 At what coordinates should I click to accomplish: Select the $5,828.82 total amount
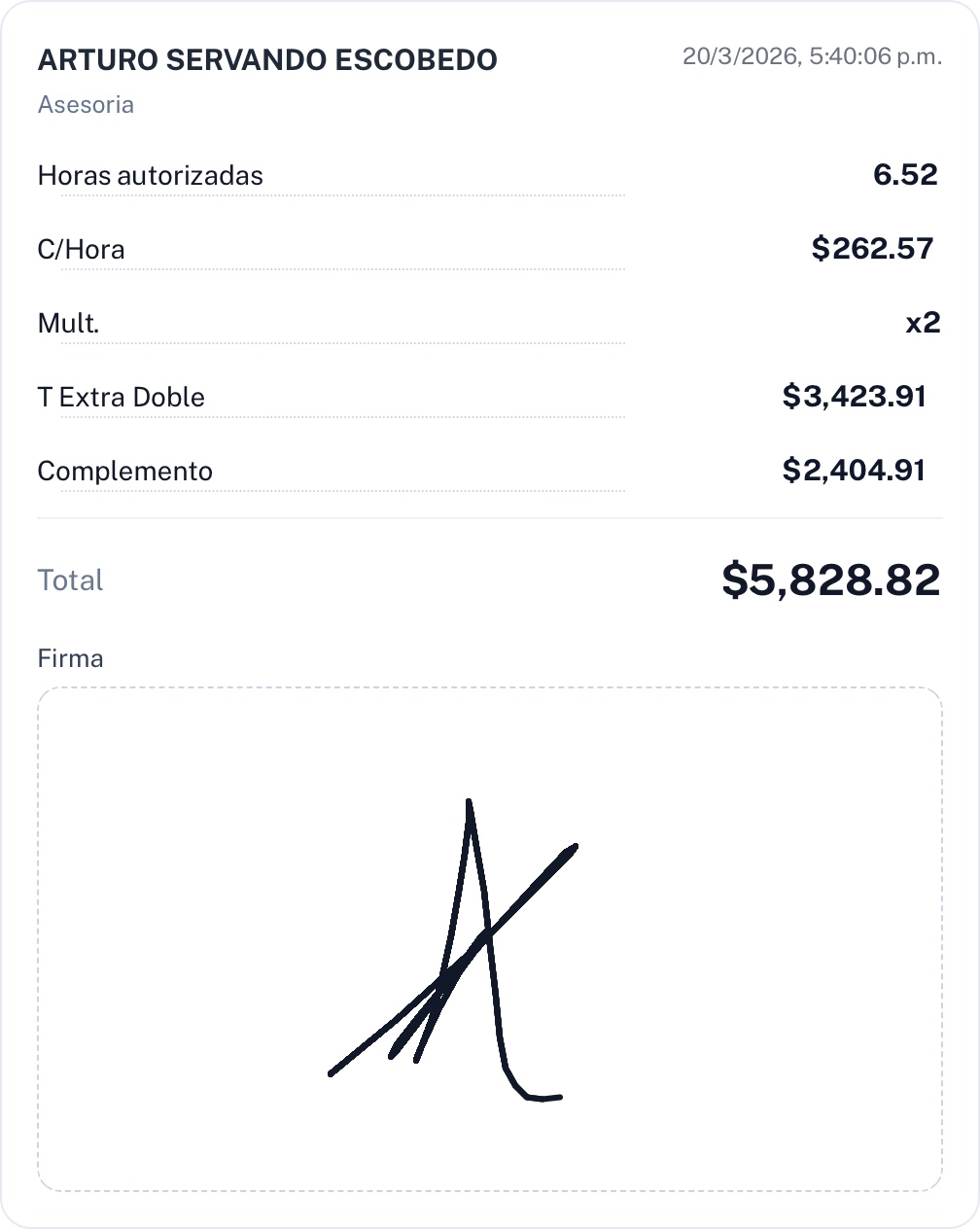(830, 579)
